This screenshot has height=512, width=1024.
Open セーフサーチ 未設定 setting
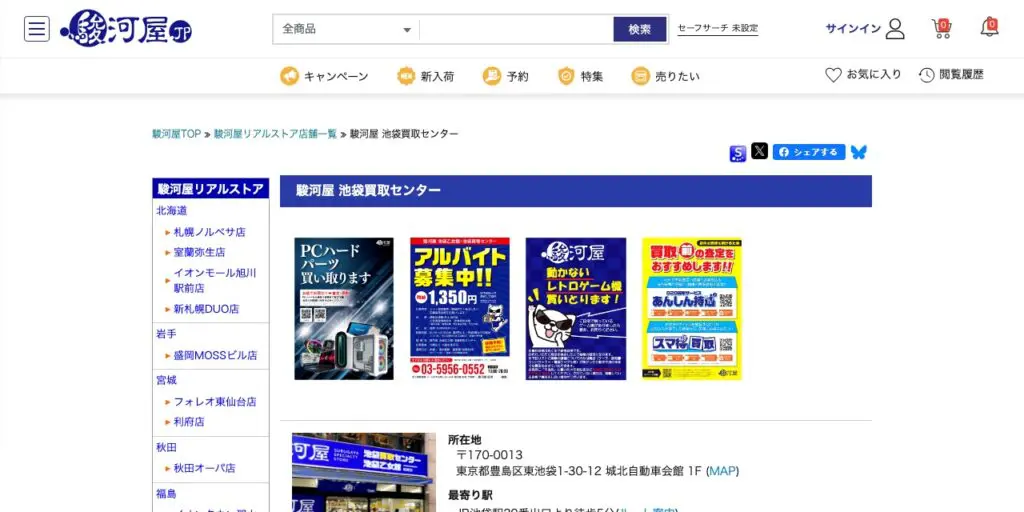click(x=718, y=29)
